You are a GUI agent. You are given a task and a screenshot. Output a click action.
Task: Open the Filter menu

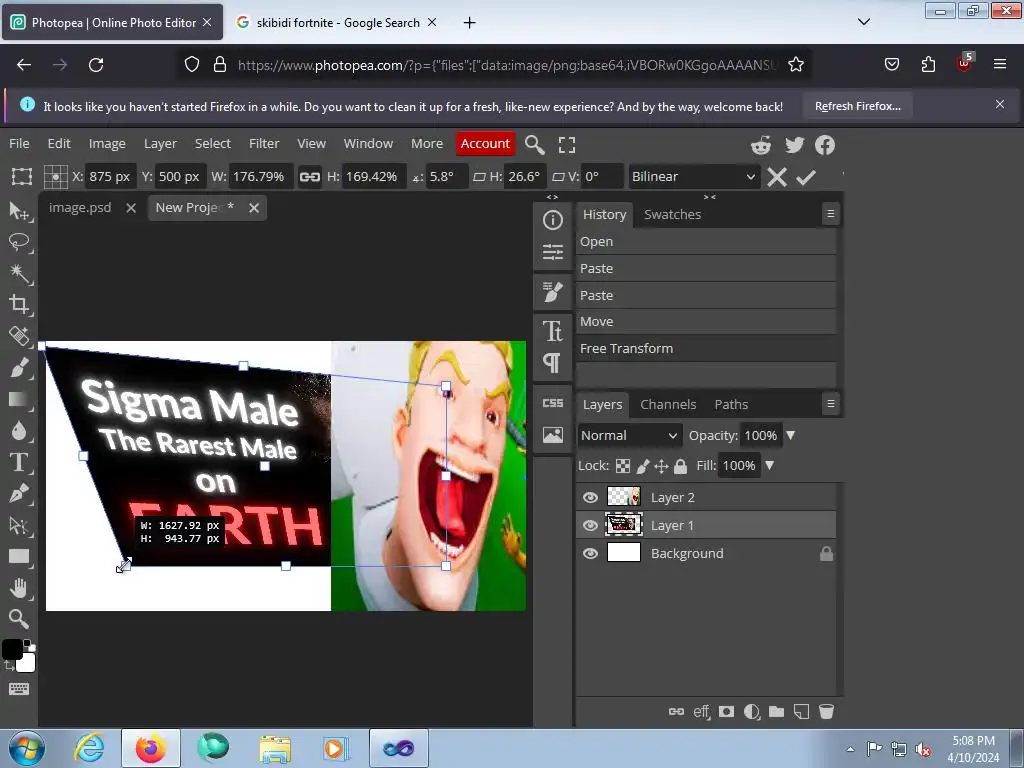(264, 144)
